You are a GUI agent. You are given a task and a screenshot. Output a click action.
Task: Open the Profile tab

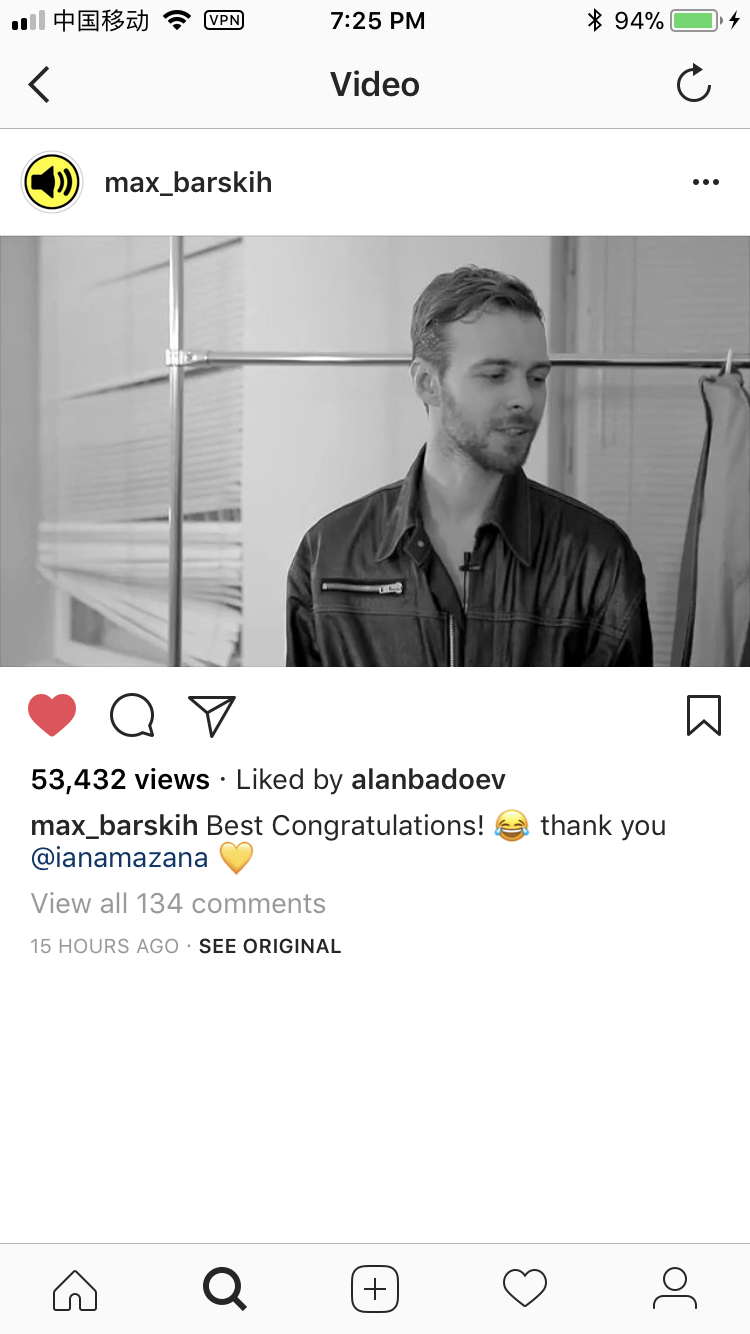tap(675, 1289)
